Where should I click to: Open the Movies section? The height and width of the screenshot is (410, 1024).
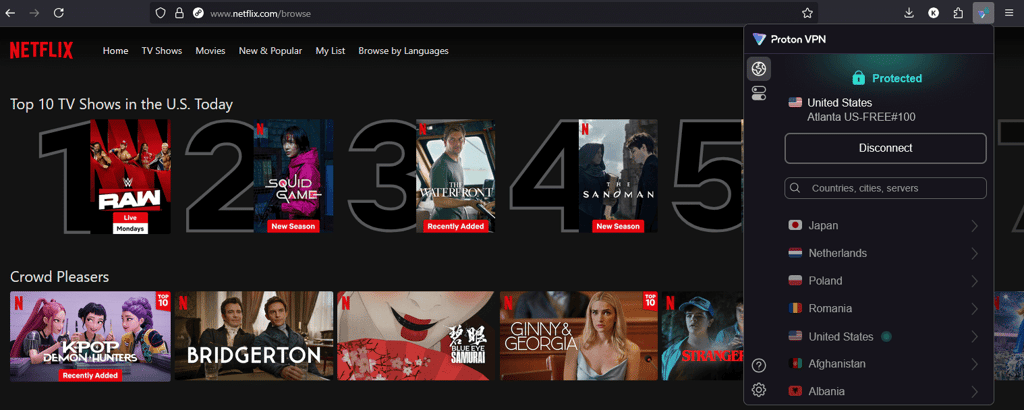[210, 51]
